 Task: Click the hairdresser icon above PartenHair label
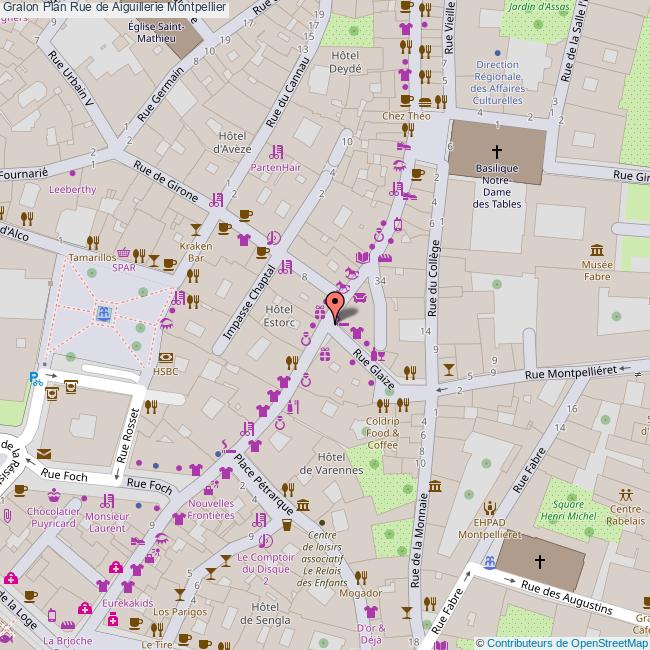276,152
